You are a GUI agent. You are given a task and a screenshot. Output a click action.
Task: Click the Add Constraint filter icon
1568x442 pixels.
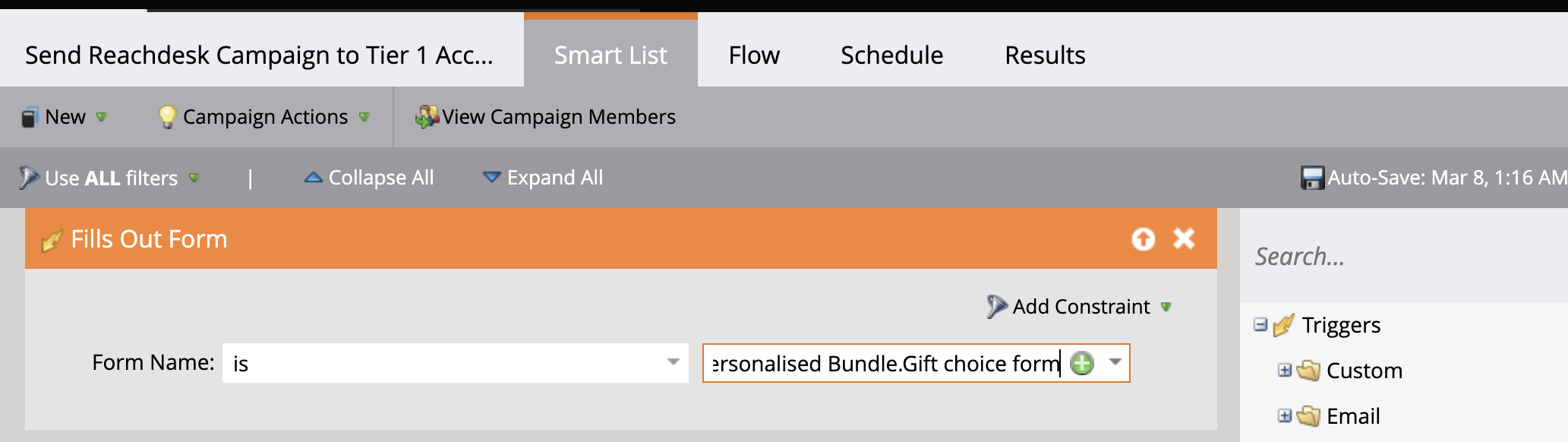click(x=996, y=306)
